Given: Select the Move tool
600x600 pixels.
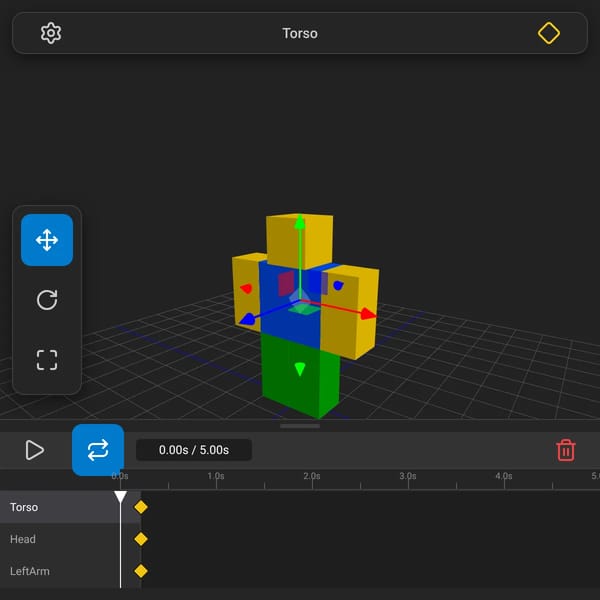Looking at the screenshot, I should (x=47, y=240).
